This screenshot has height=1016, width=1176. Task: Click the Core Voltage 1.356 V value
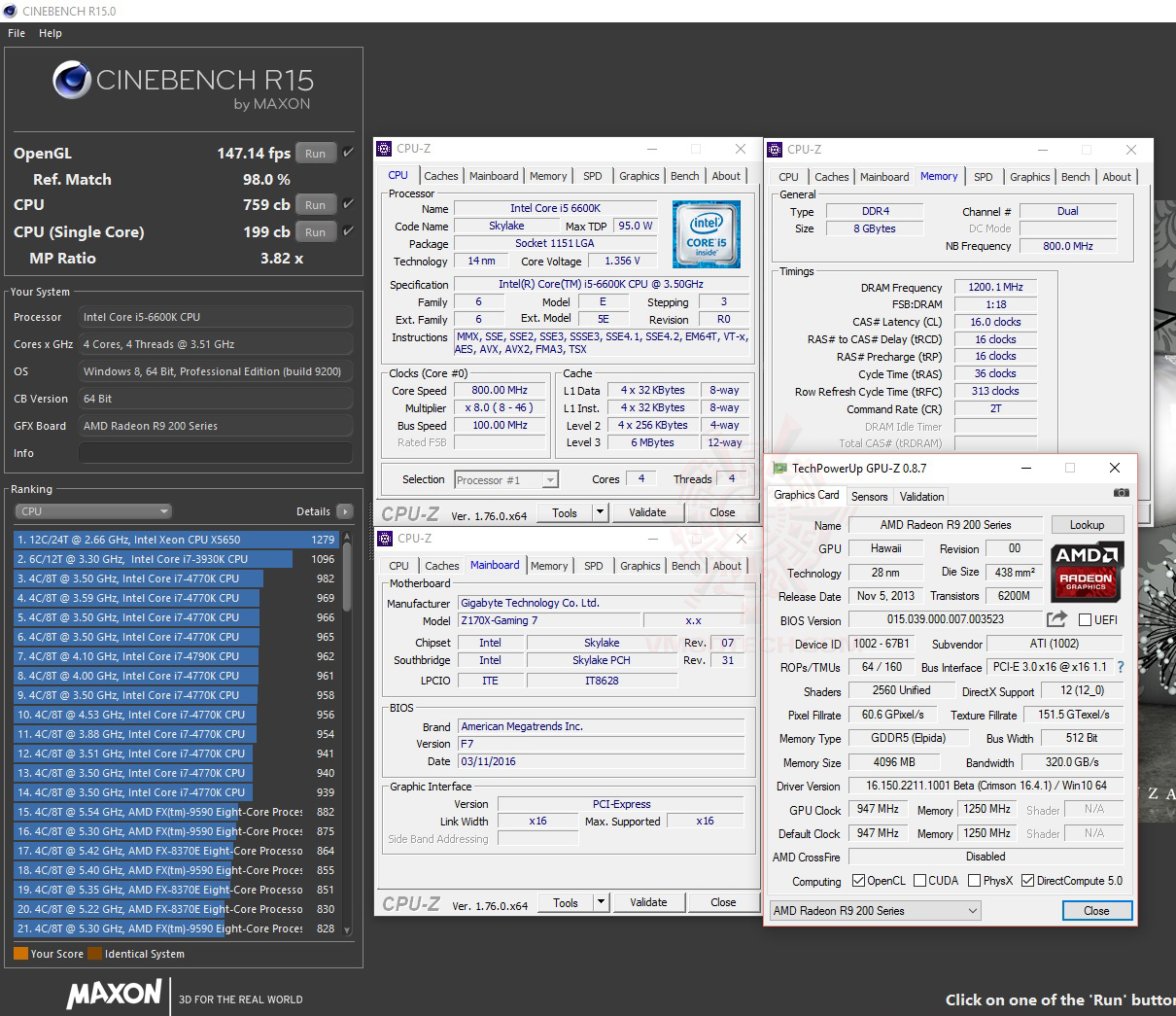623,262
